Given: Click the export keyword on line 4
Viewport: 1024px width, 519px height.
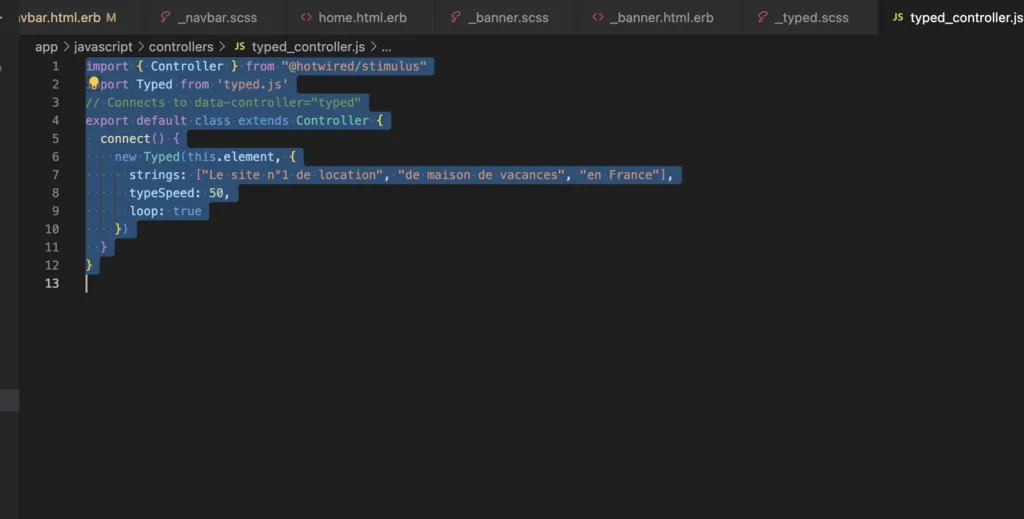Looking at the screenshot, I should [x=107, y=121].
